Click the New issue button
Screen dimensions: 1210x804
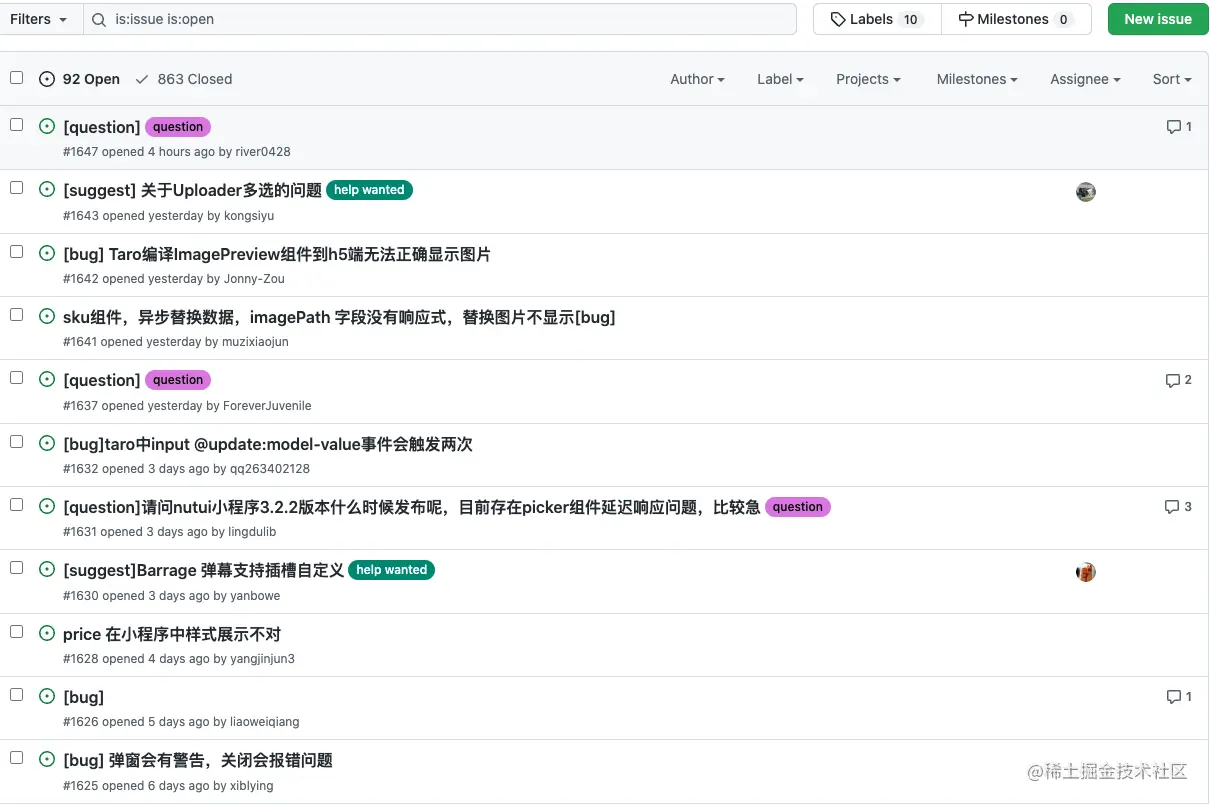coord(1158,19)
